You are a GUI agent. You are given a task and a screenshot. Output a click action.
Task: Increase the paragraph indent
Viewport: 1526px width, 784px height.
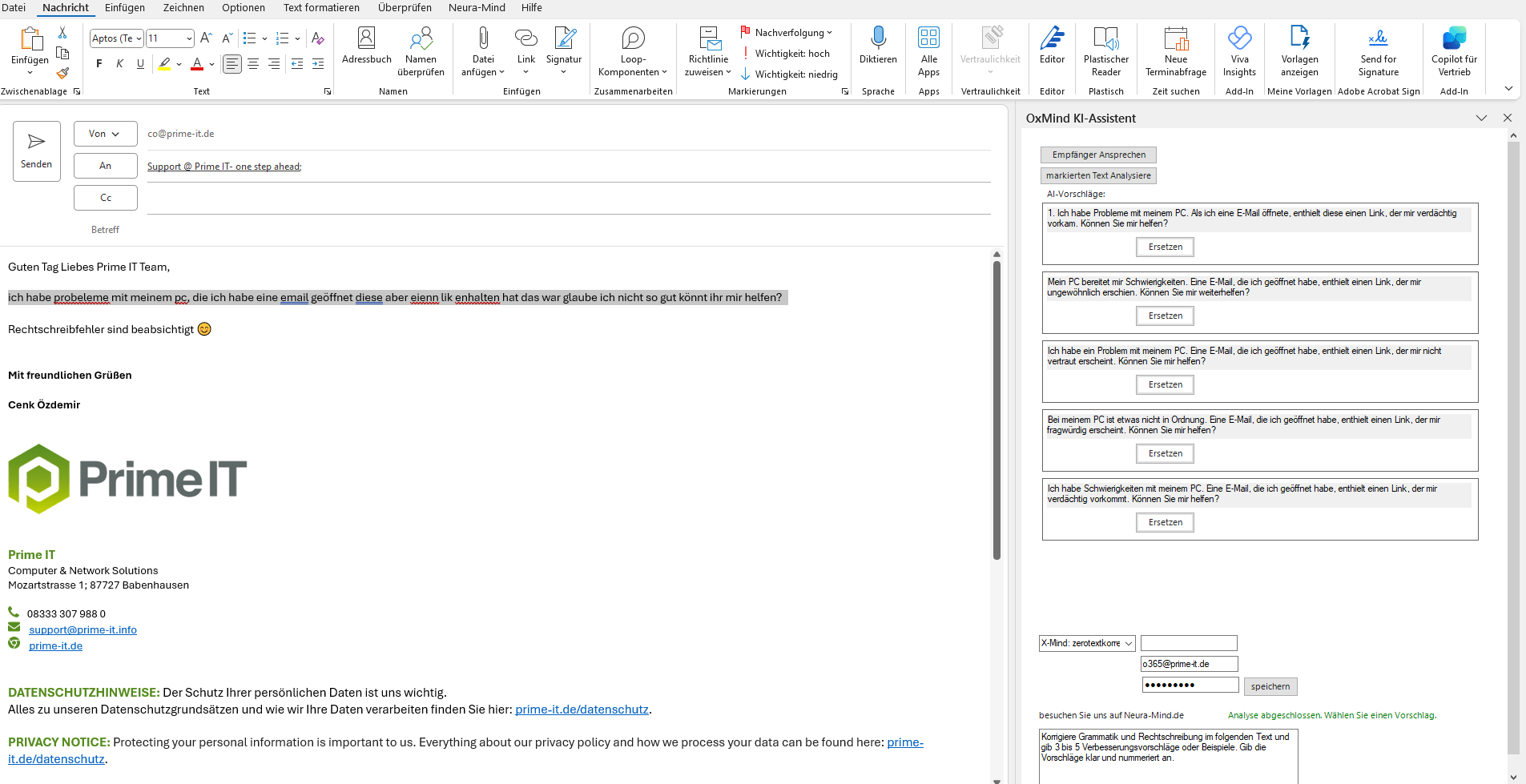[318, 64]
